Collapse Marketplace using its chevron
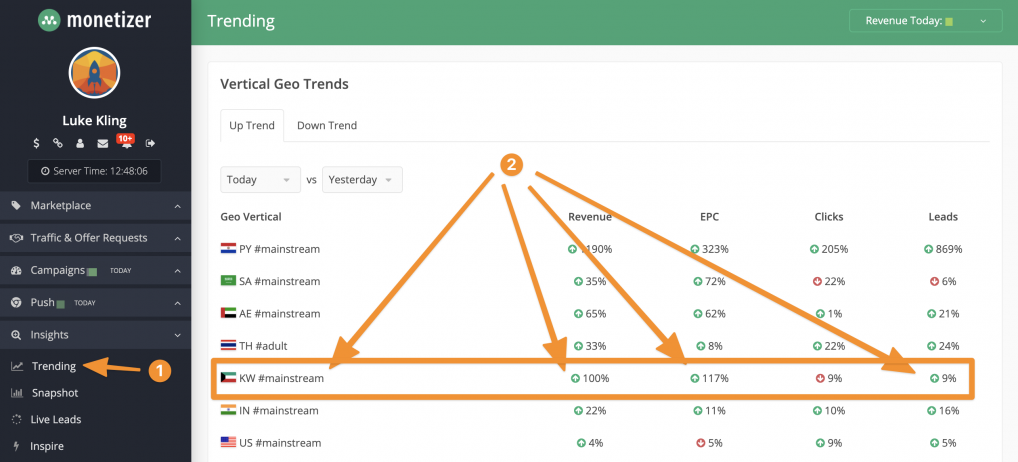 (x=177, y=206)
